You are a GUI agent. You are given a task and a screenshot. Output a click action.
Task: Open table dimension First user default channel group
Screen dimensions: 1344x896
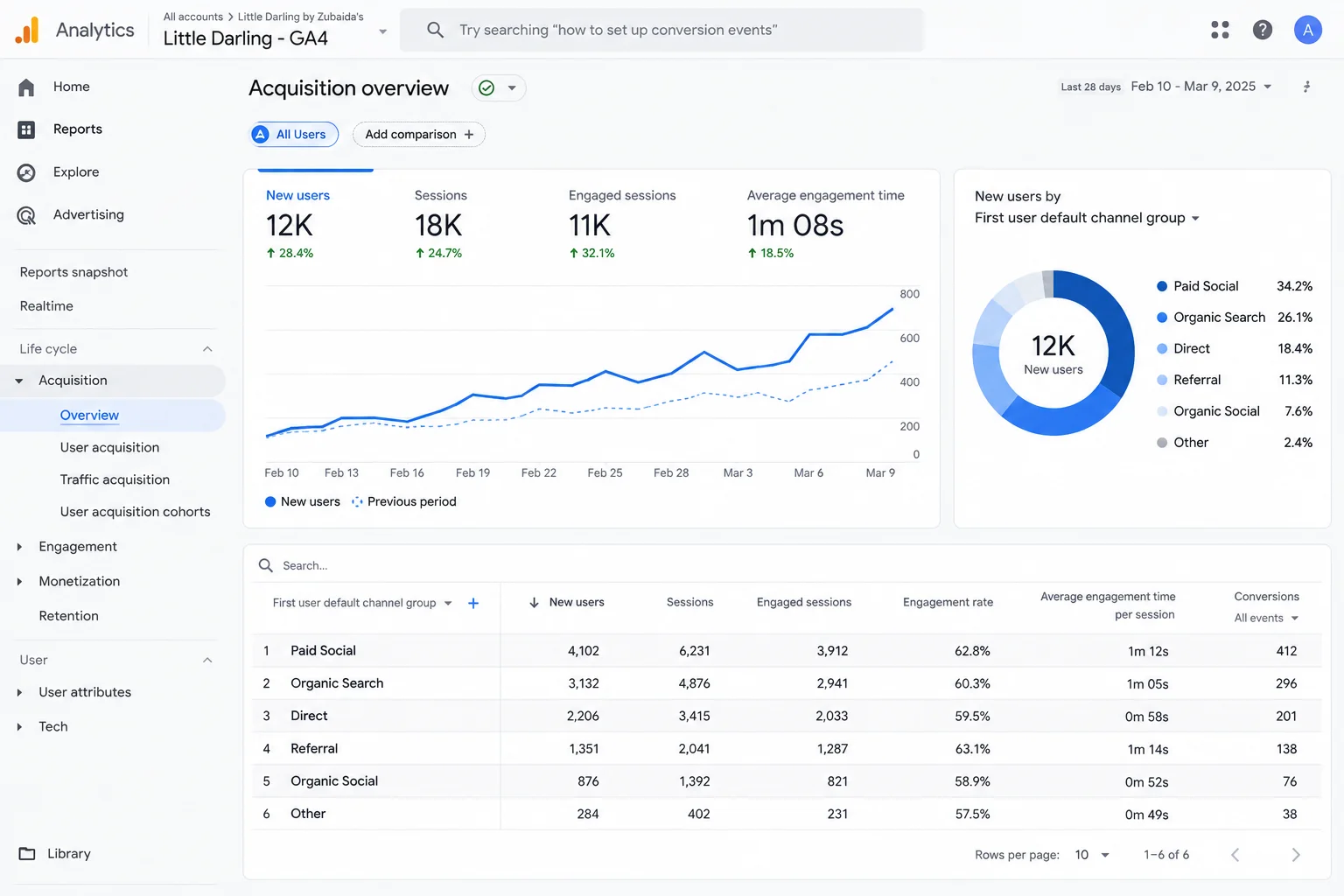362,603
